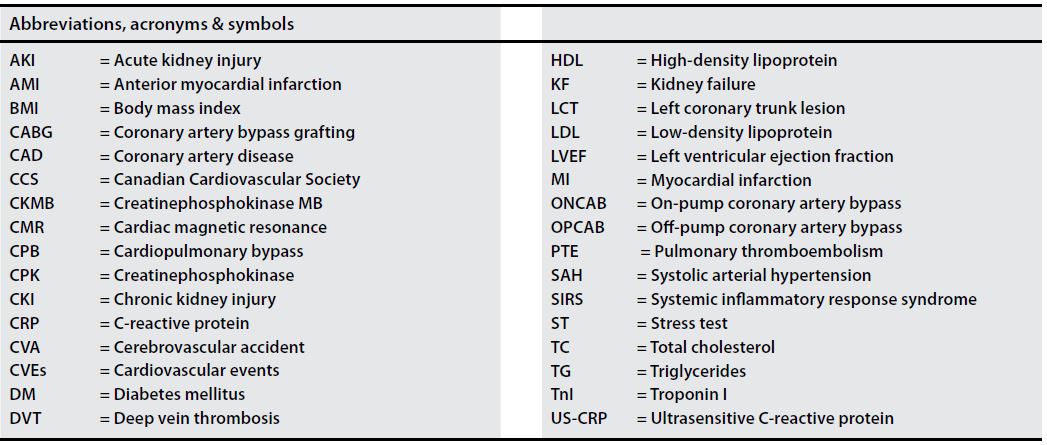
Task: Click the HDL abbreviation
Action: 566,61
